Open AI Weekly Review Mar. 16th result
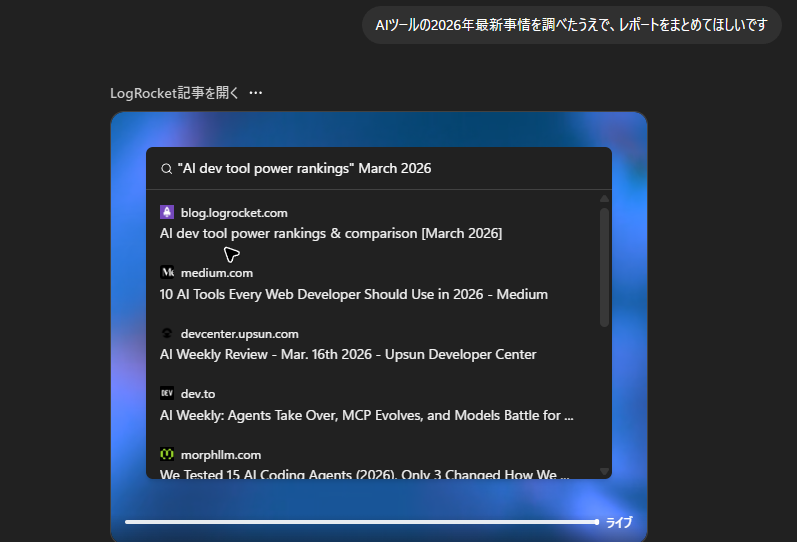The width and height of the screenshot is (797, 542). (348, 354)
